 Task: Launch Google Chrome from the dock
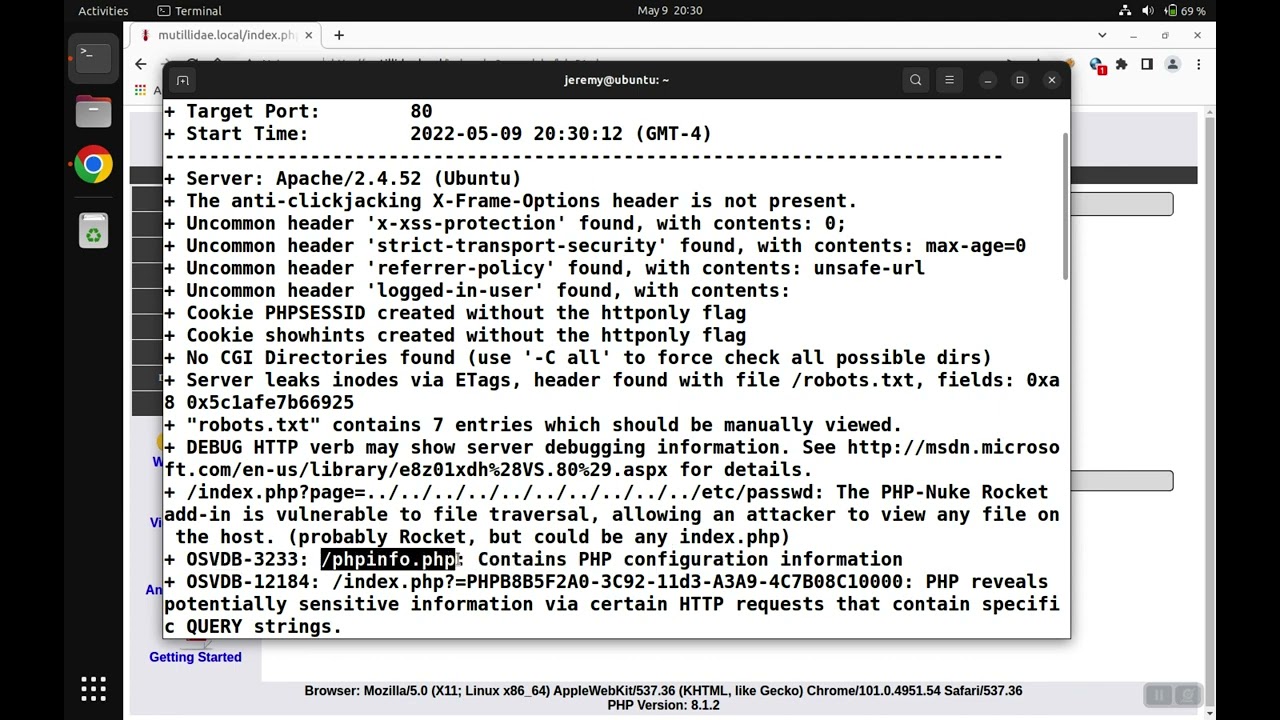[93, 165]
